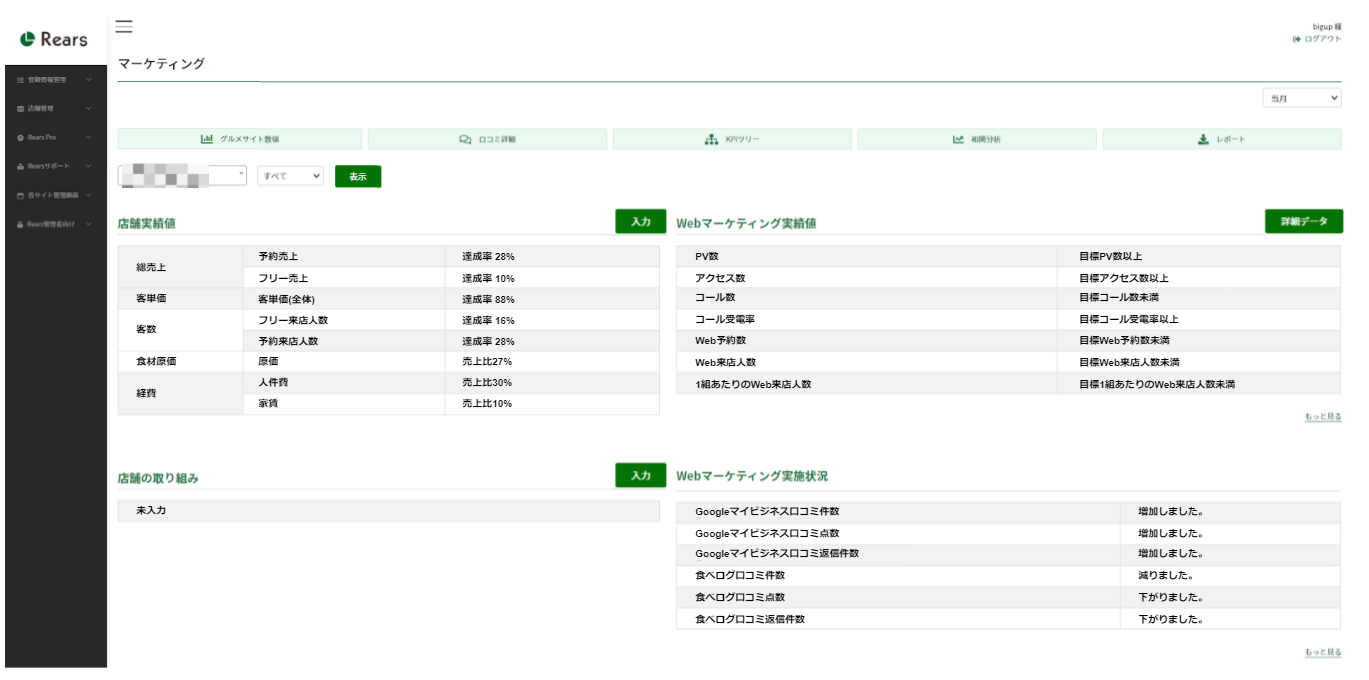Click the logout icon beside ログアウト
Image resolution: width=1369 pixels, height=680 pixels.
click(x=1297, y=39)
